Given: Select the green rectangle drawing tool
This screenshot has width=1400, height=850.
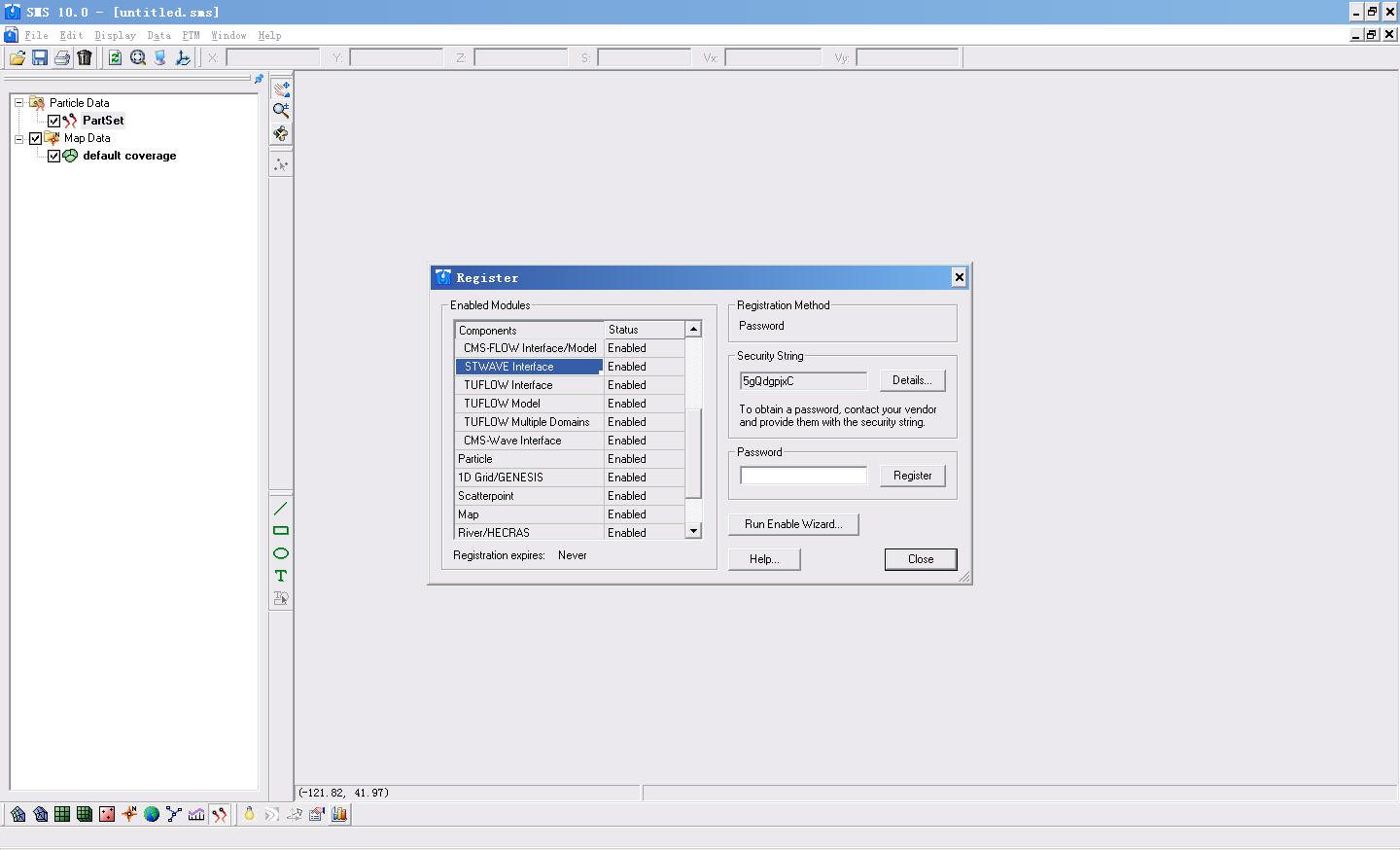Looking at the screenshot, I should point(281,531).
